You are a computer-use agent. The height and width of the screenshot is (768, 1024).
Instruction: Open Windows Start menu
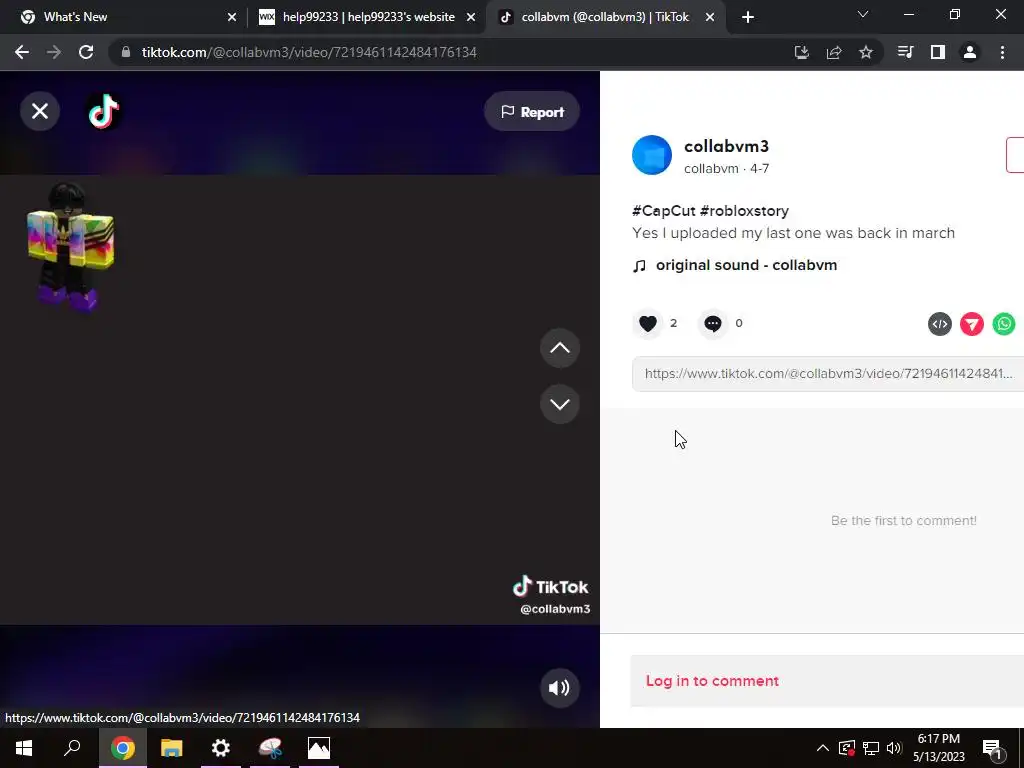(24, 748)
